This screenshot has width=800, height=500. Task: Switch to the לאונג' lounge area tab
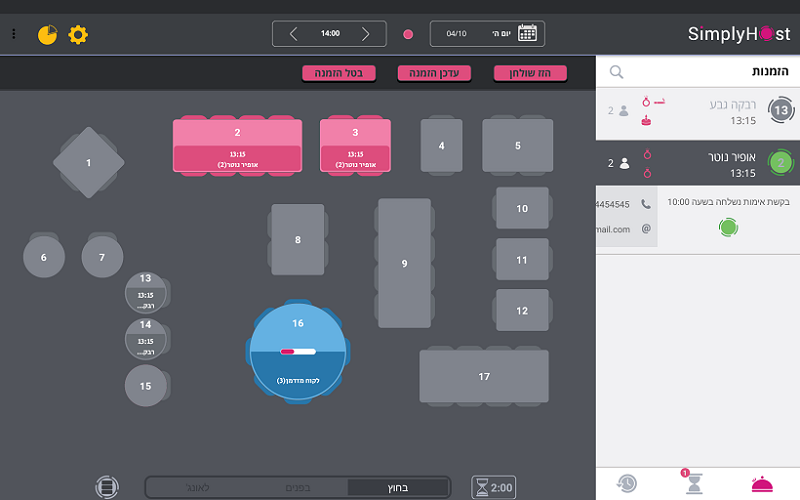(197, 487)
